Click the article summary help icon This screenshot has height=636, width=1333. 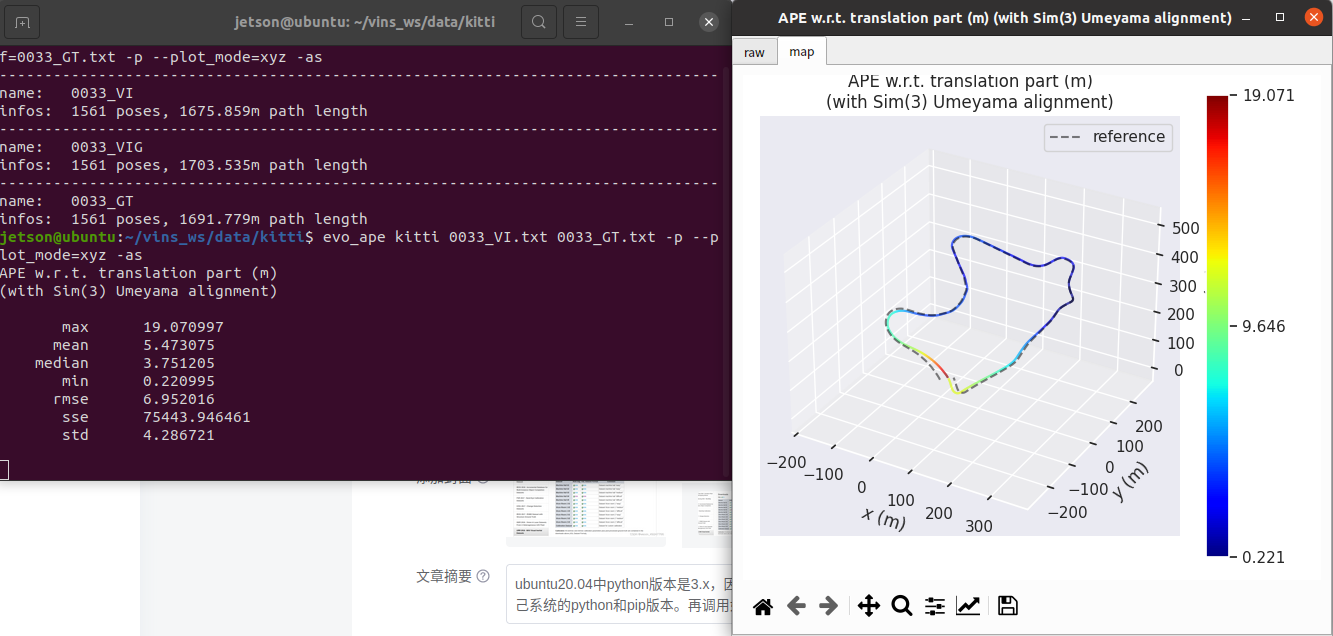click(x=483, y=576)
